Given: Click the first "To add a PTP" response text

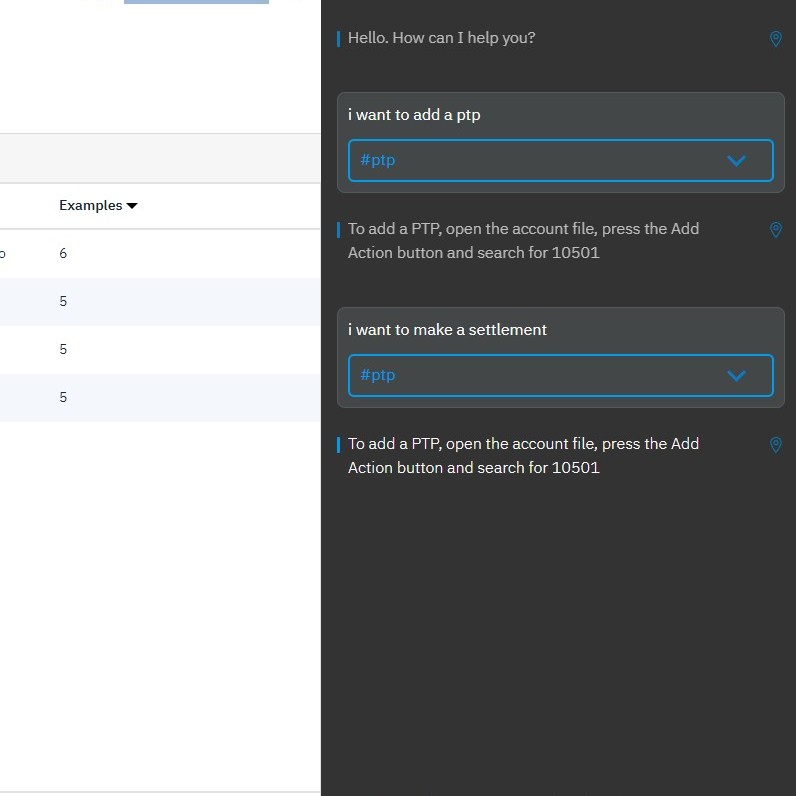Looking at the screenshot, I should 523,241.
